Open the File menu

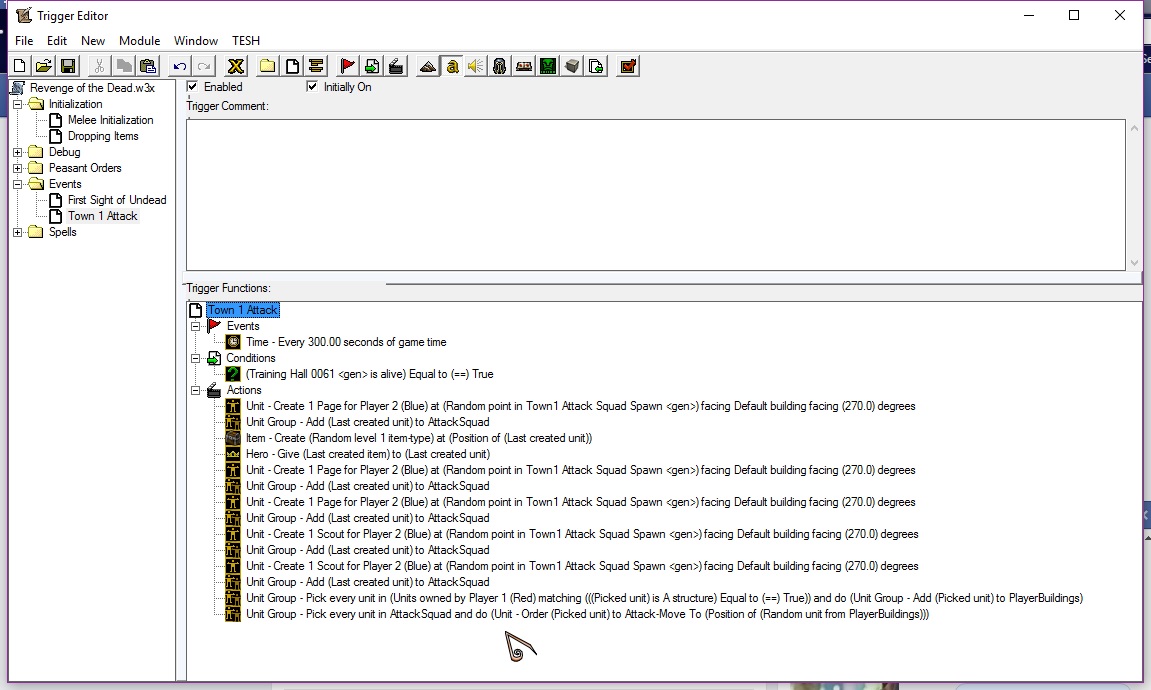point(23,41)
